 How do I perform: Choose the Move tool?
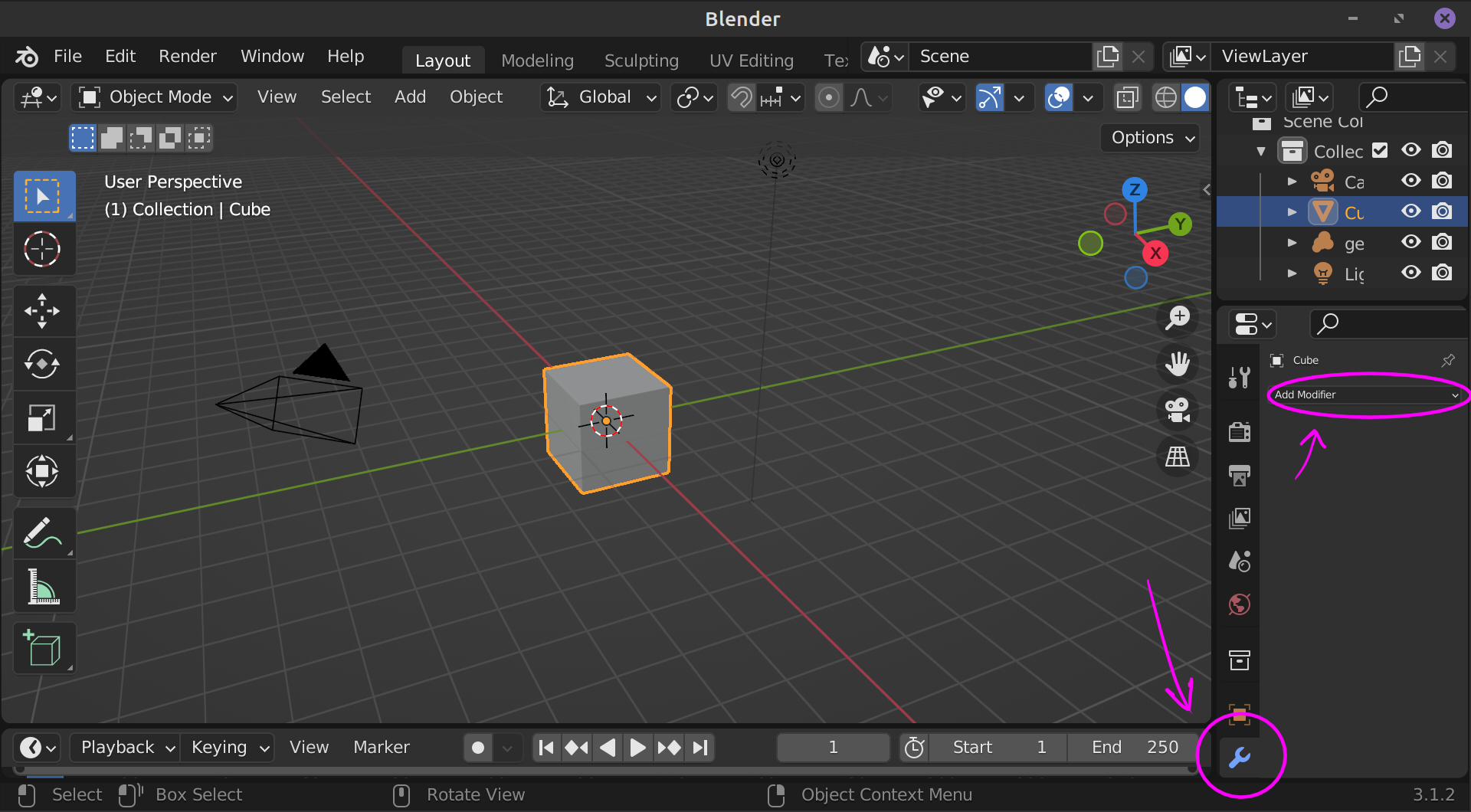click(x=44, y=311)
